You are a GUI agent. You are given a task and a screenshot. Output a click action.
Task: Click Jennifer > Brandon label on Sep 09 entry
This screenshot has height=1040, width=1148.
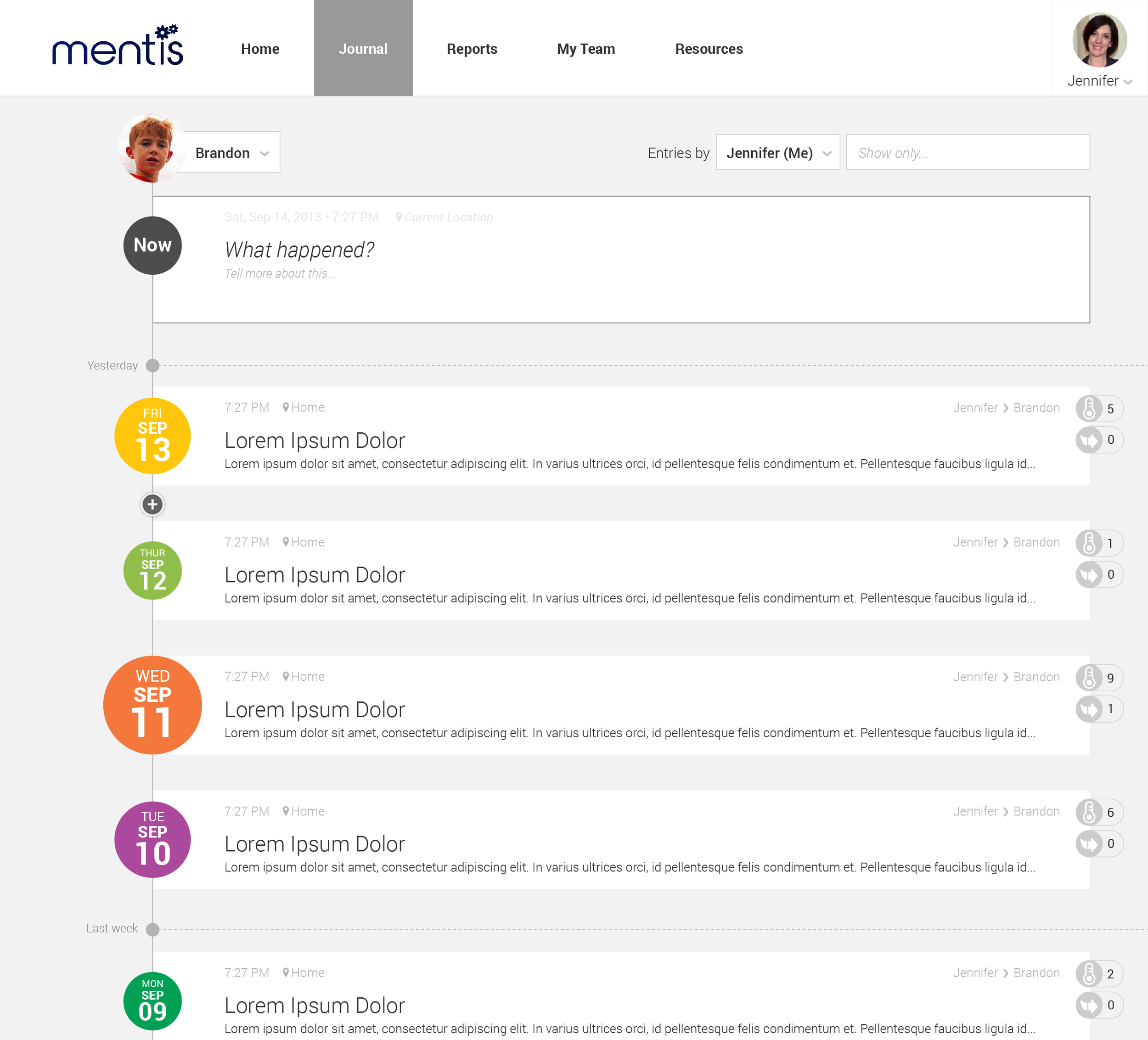tap(1006, 973)
